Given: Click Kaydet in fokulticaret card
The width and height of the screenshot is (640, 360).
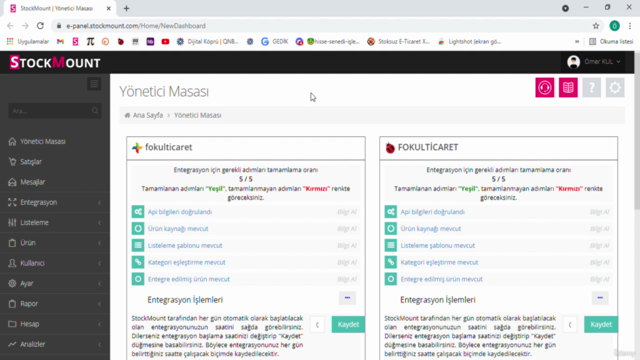Looking at the screenshot, I should pyautogui.click(x=348, y=324).
